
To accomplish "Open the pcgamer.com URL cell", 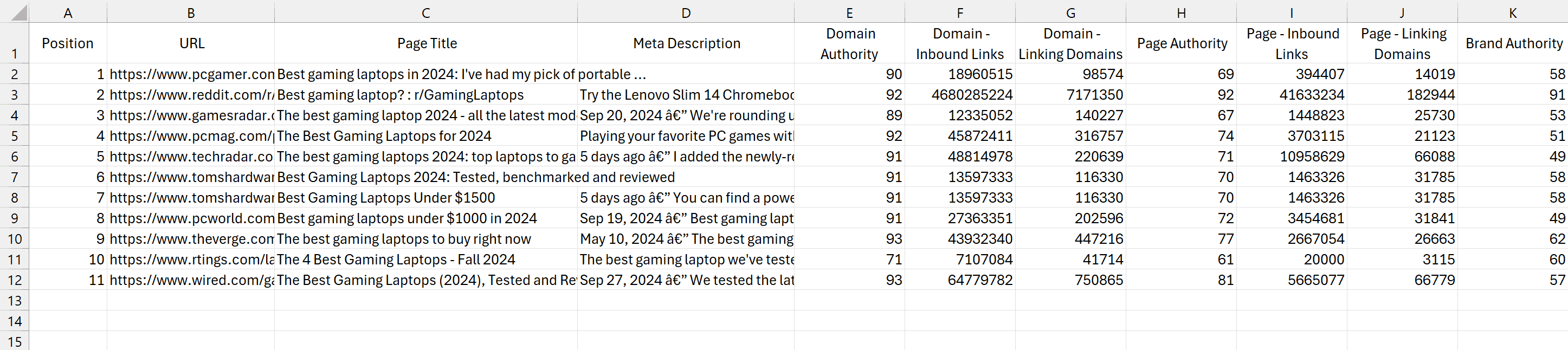I will pos(191,74).
